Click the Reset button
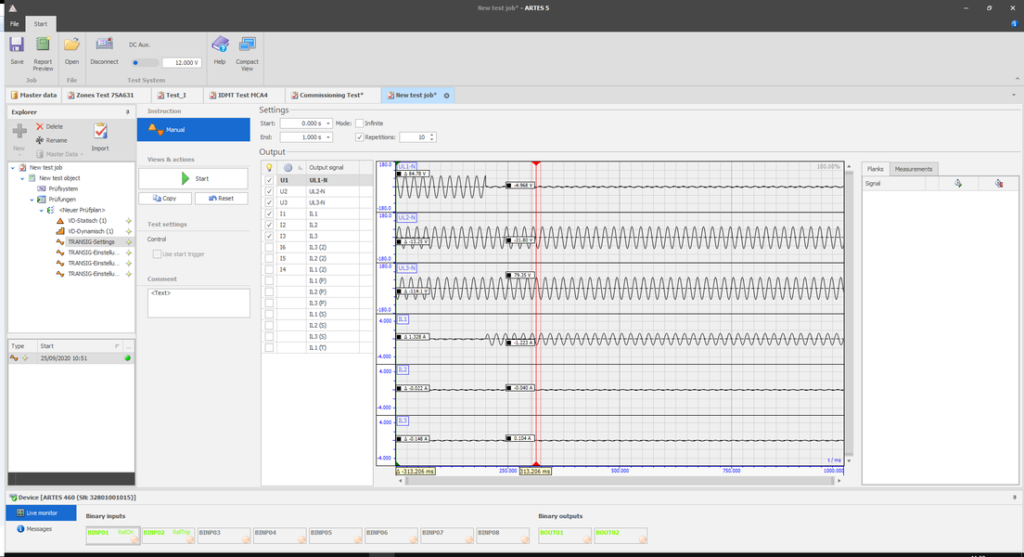 [221, 198]
